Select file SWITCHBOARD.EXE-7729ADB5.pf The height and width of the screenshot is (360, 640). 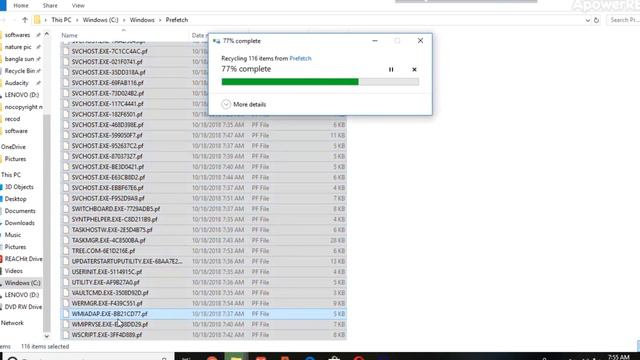click(116, 209)
